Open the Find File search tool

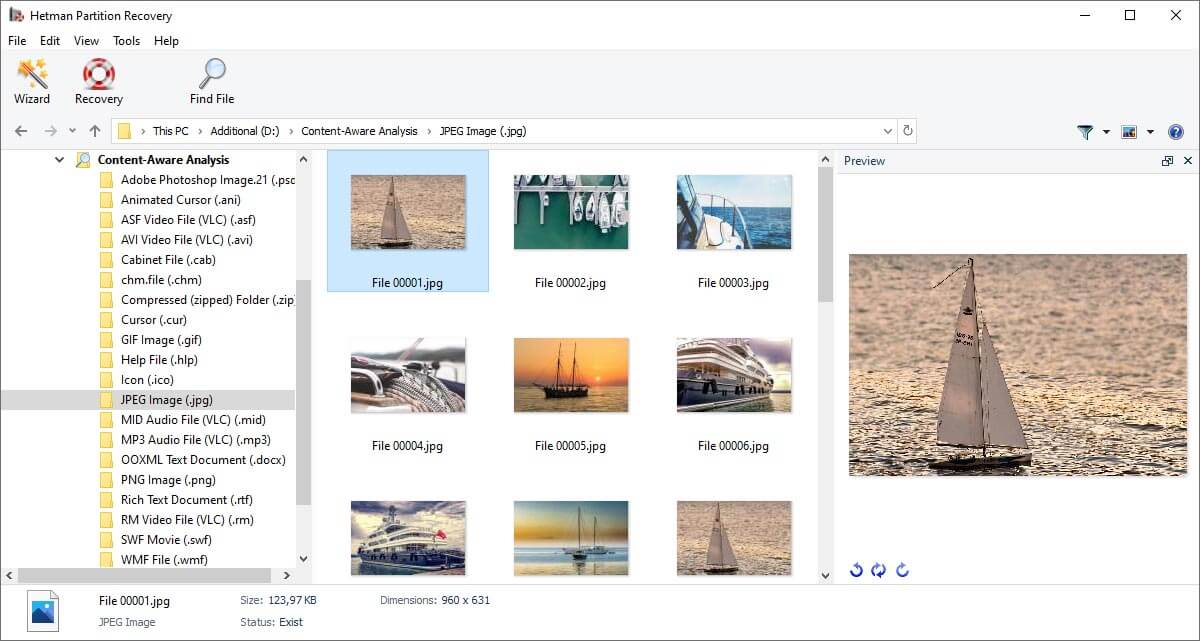[212, 81]
